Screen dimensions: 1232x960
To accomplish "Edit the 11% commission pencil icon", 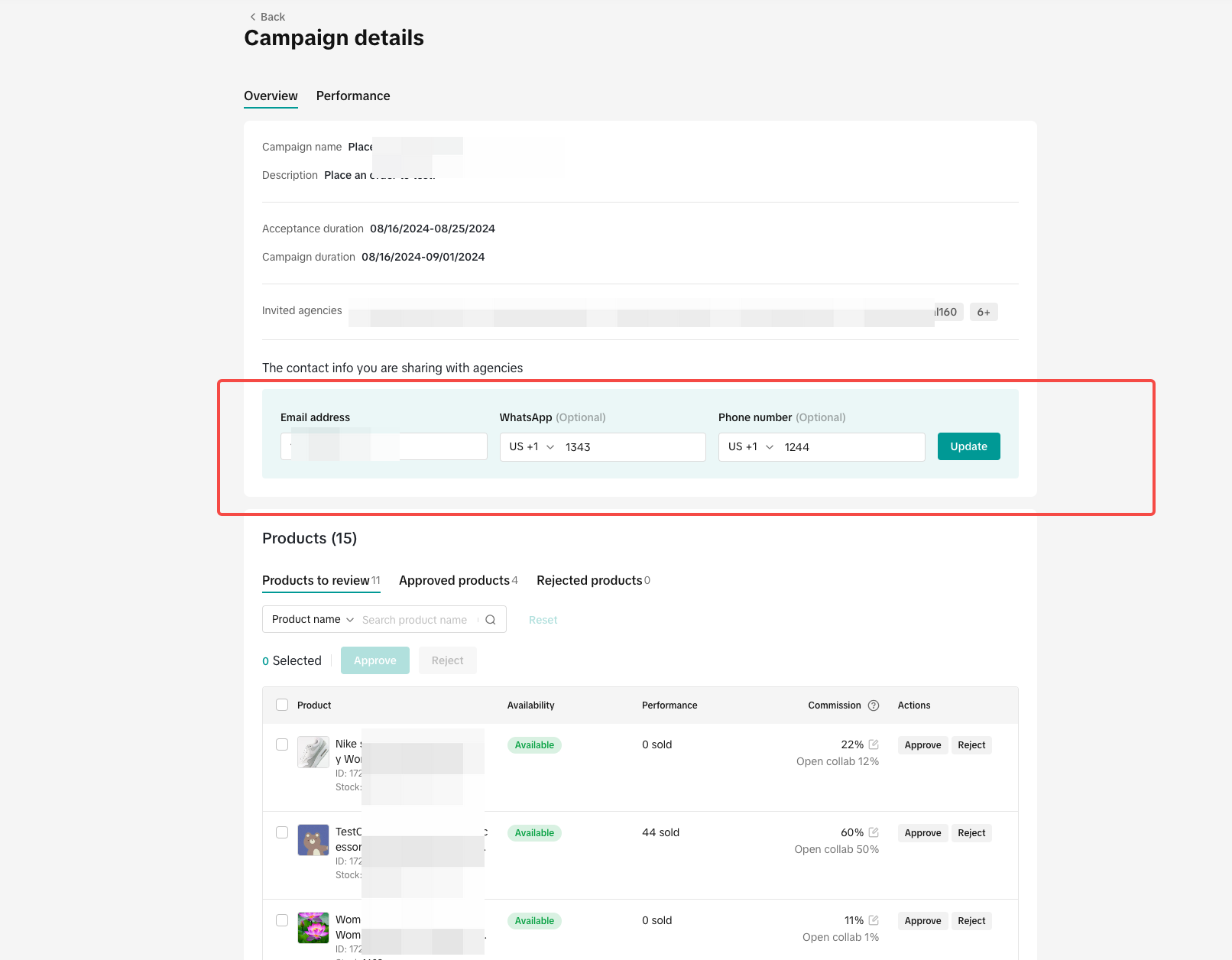I will 874,920.
